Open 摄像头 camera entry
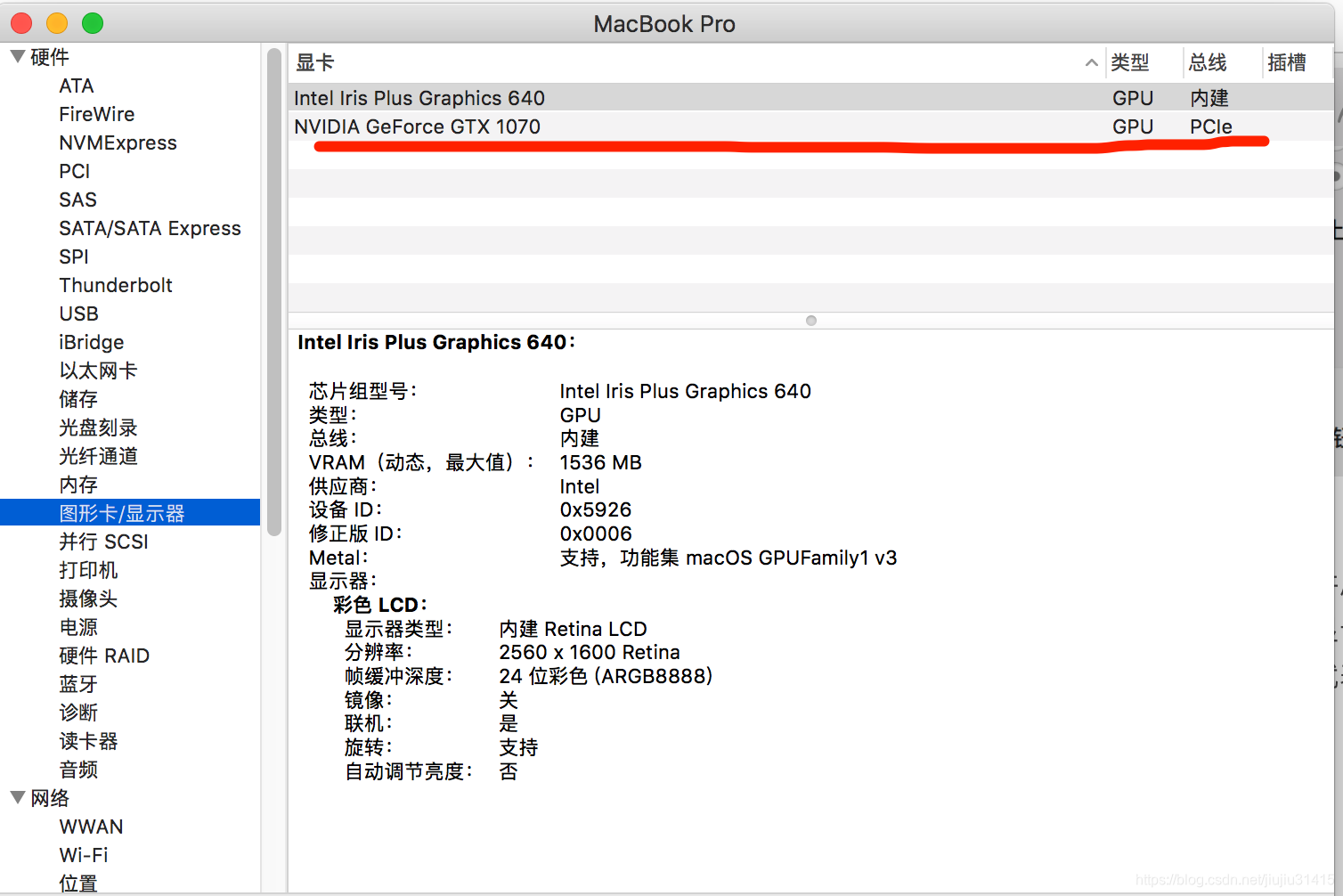 pos(88,599)
